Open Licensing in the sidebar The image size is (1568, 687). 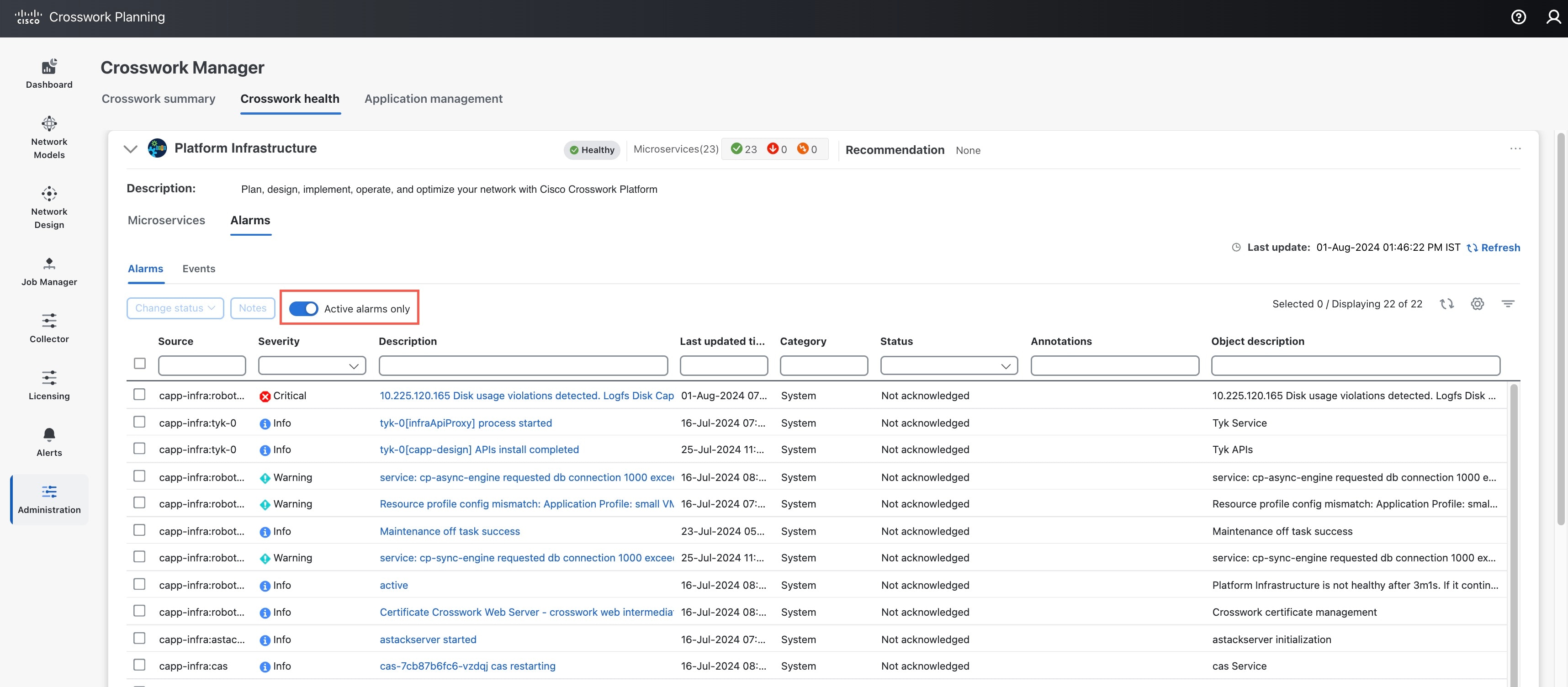[x=49, y=386]
